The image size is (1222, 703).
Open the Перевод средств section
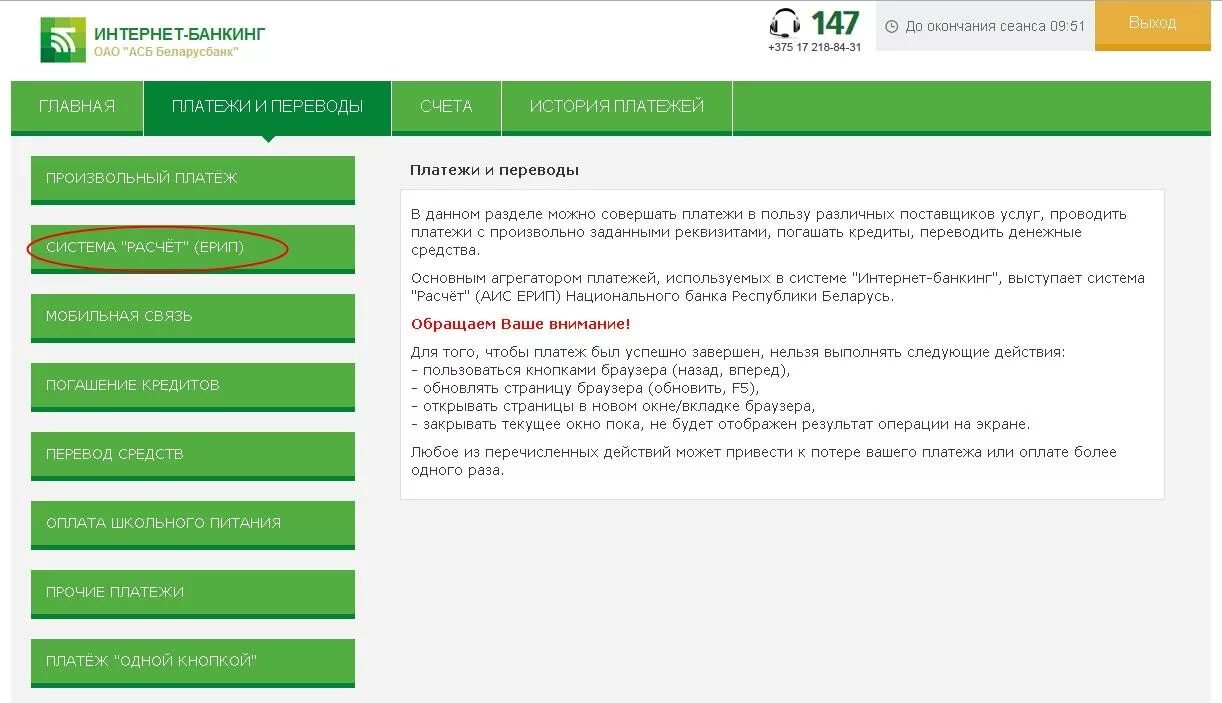pos(192,454)
